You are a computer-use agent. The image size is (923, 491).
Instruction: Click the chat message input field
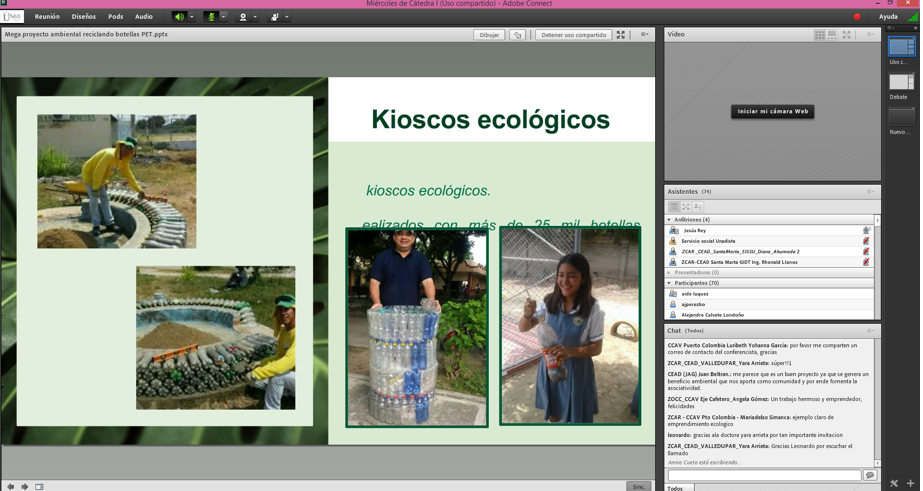pos(764,475)
